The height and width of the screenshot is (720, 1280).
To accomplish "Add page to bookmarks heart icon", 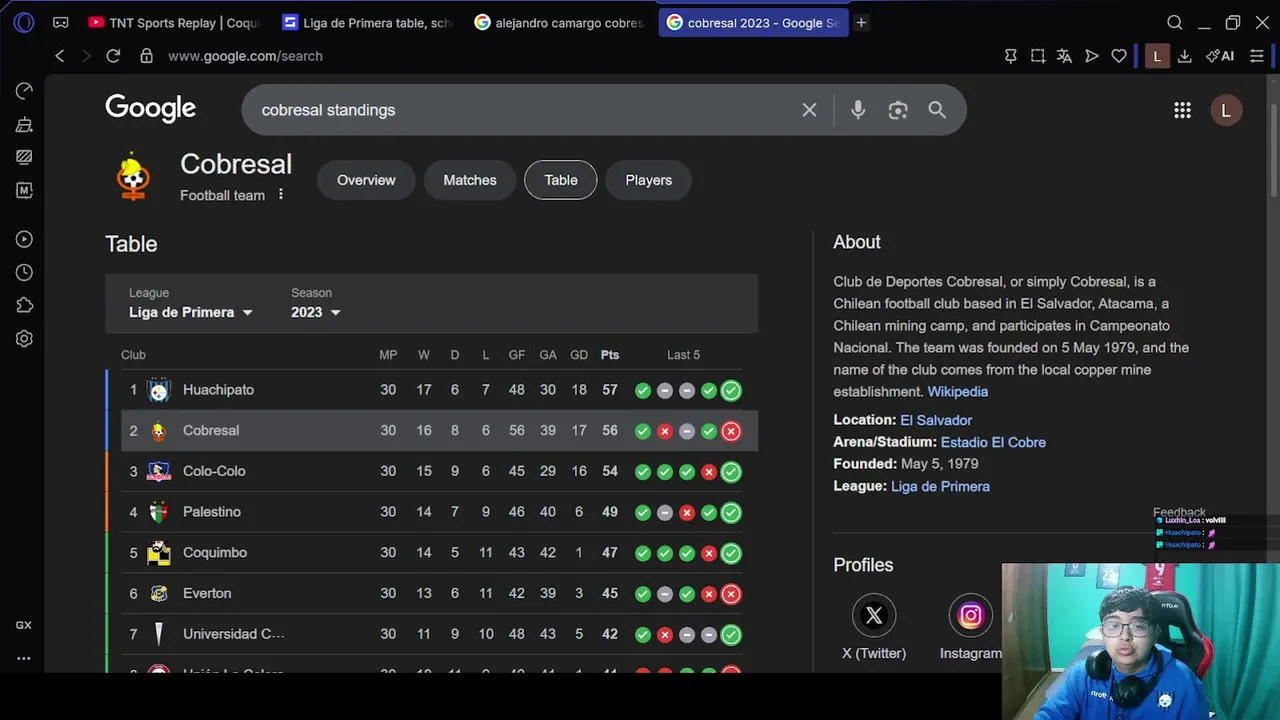I will [x=1119, y=56].
